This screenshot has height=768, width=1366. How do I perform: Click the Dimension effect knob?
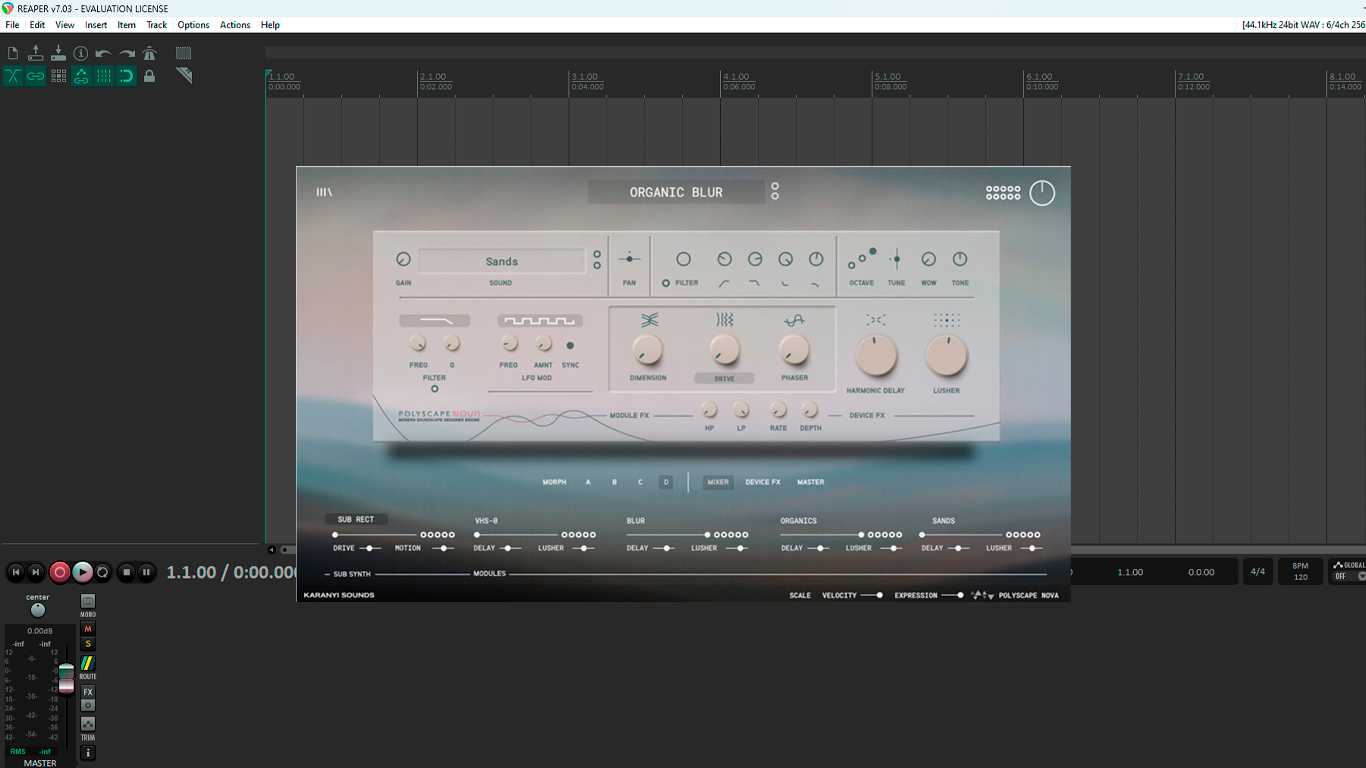[648, 350]
